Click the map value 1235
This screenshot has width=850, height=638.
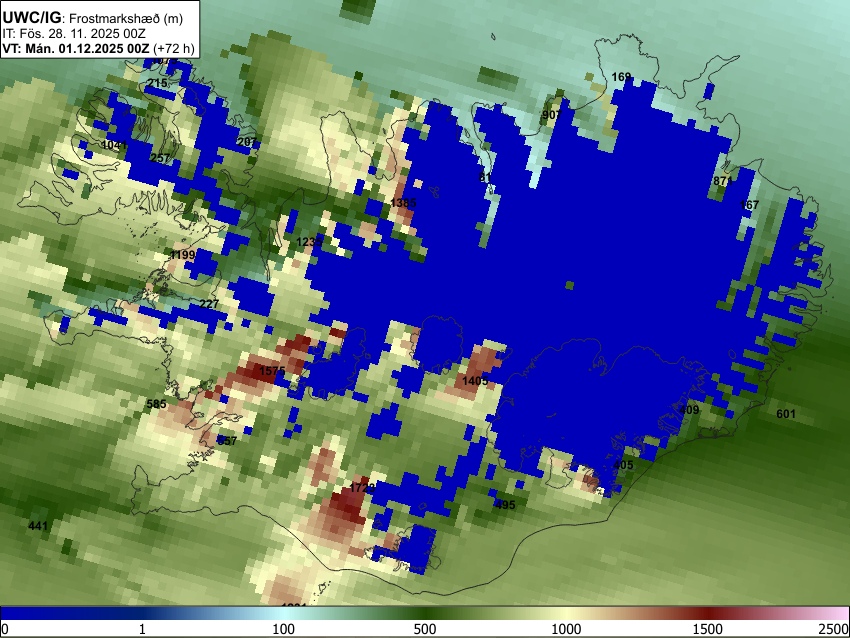click(x=309, y=242)
